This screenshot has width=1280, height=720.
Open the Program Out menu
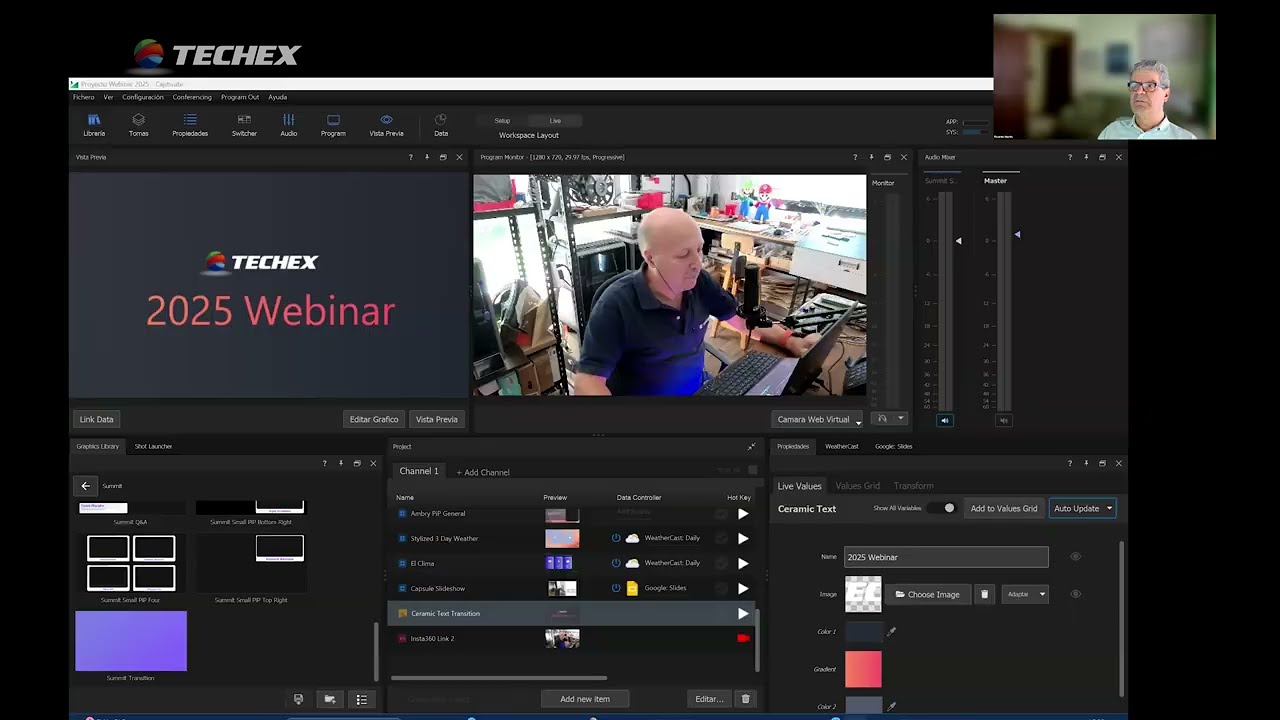coord(240,97)
